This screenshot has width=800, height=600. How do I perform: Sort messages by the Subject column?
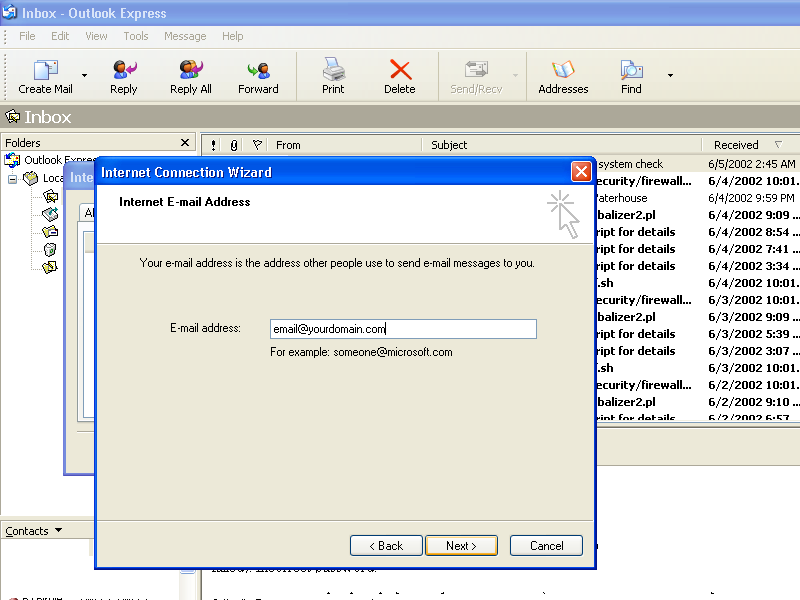click(561, 145)
